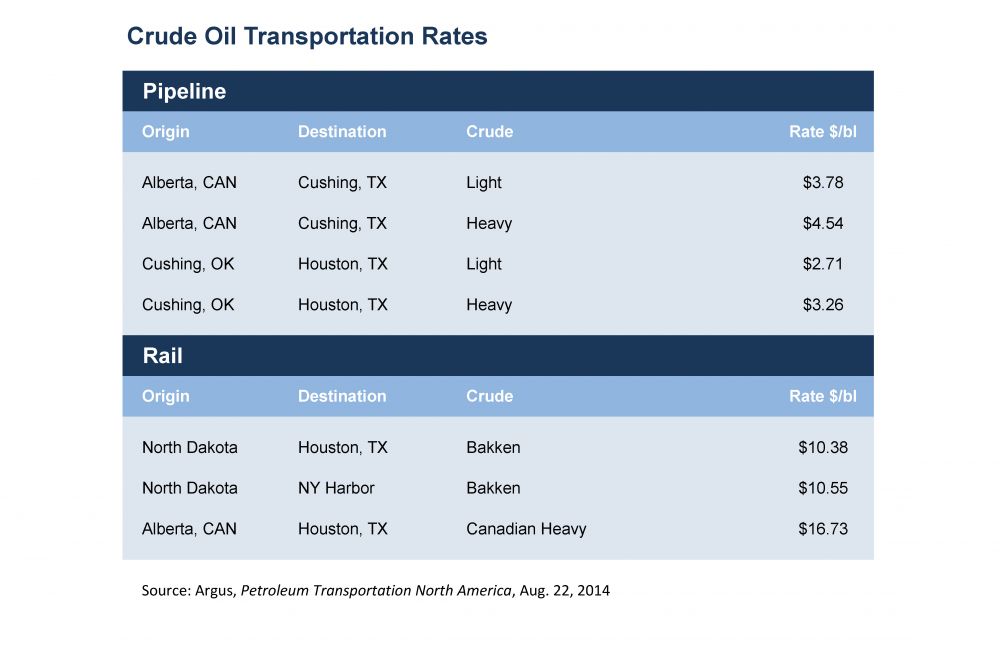Select the Pipeline section header
Image resolution: width=1000 pixels, height=653 pixels.
click(x=184, y=92)
